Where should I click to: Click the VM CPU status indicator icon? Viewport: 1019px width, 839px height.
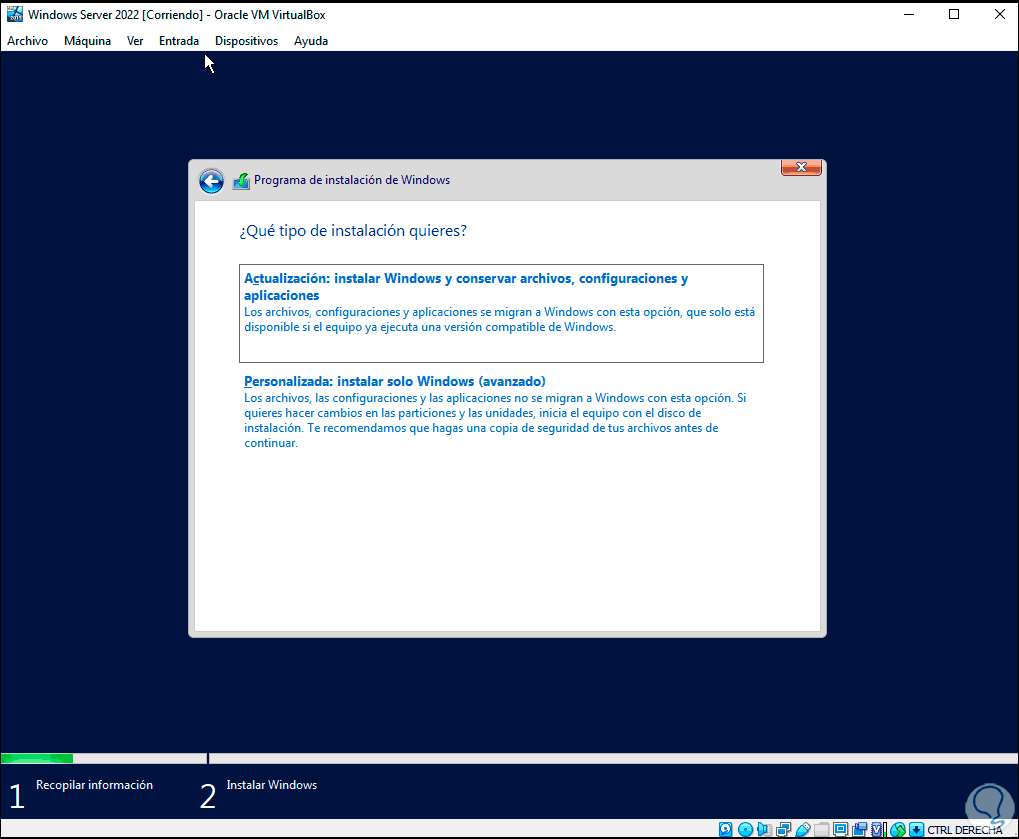tap(879, 829)
